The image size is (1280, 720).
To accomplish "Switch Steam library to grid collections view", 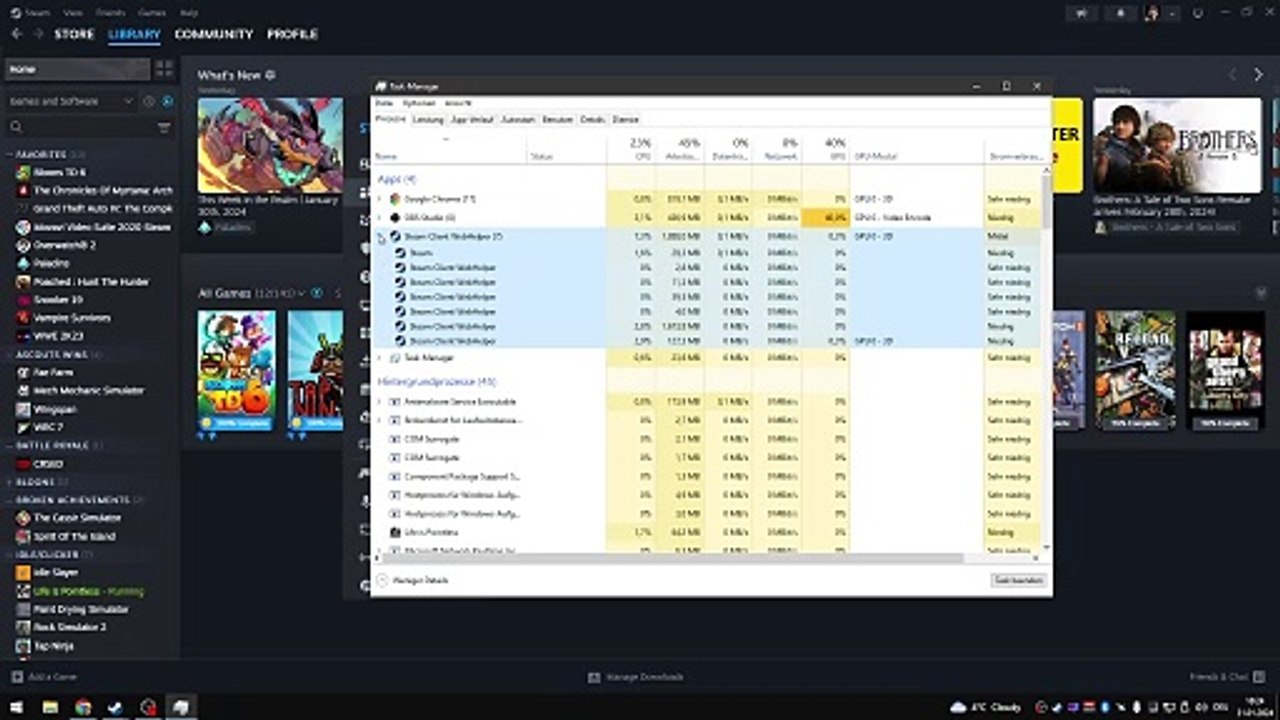I will tap(163, 69).
